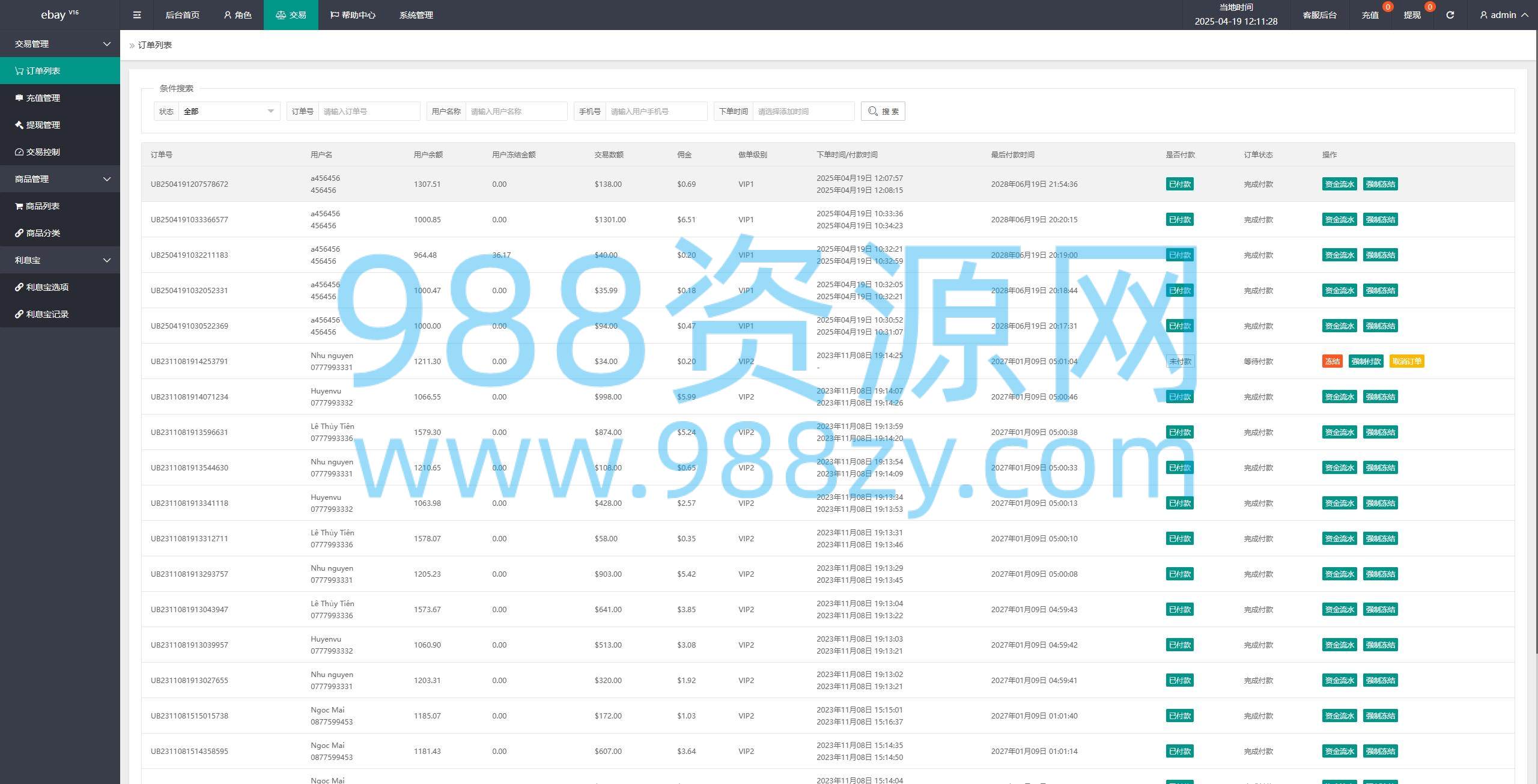Collapse the 商品管理 sidebar section
The image size is (1538, 784).
click(60, 179)
